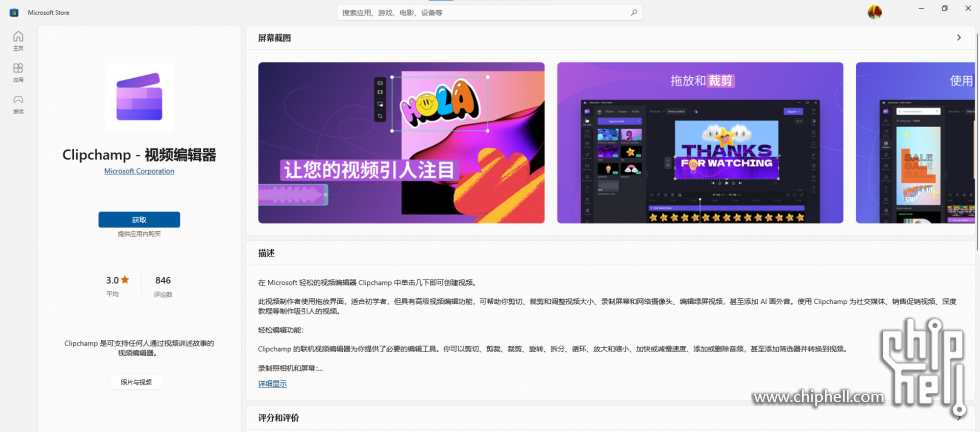
Task: Open the Microsoft Corporation publisher link
Action: [139, 171]
